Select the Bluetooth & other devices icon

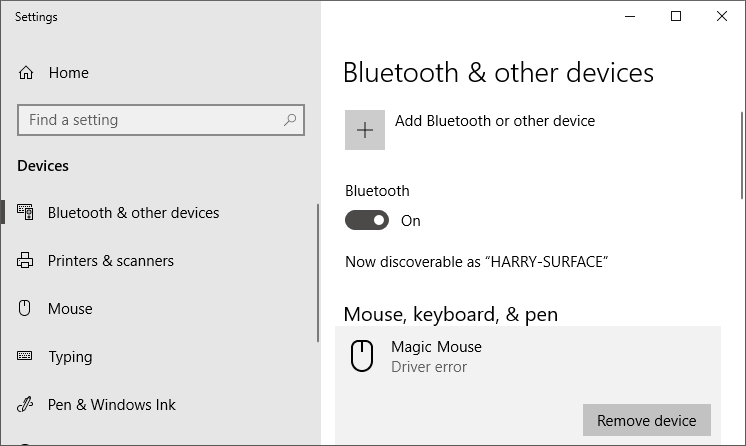point(25,212)
